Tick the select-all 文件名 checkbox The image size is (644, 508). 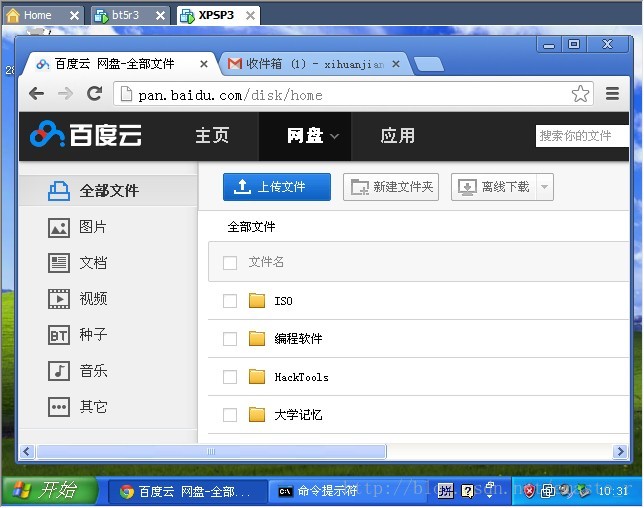pos(230,262)
